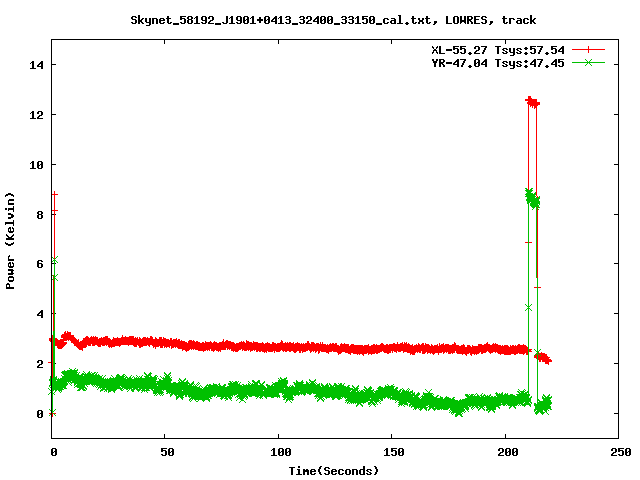Click the green calibration spike peak near 8.8 Kelvin

(532, 198)
